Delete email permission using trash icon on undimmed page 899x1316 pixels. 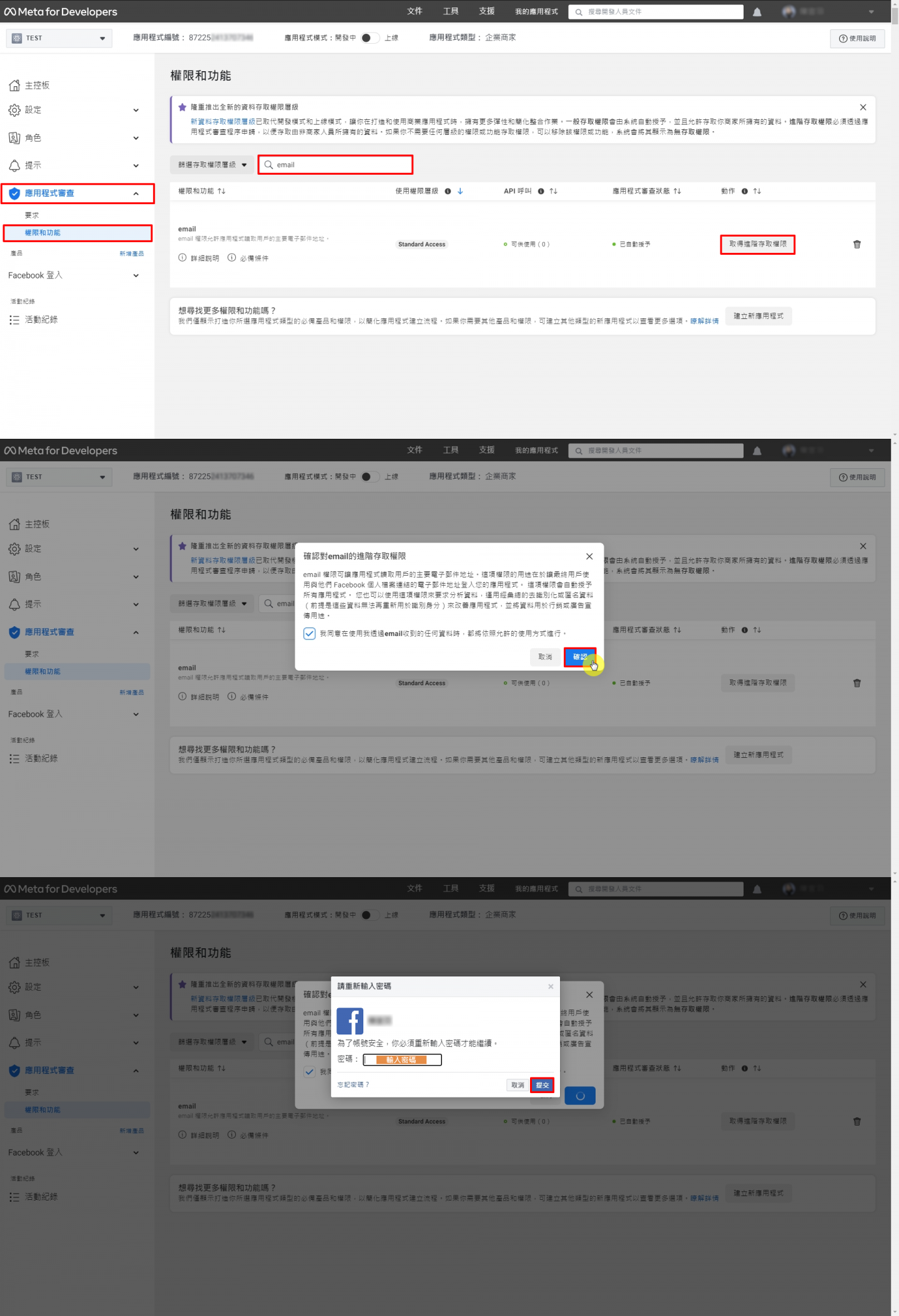pos(857,244)
